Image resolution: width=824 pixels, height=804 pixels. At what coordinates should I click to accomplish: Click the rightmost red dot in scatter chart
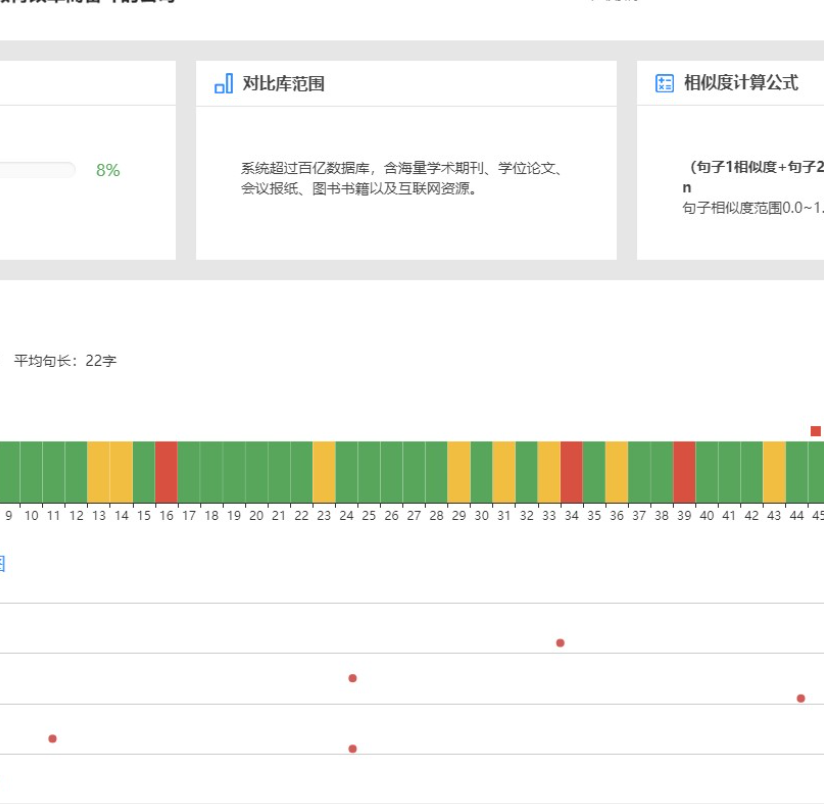[x=801, y=698]
